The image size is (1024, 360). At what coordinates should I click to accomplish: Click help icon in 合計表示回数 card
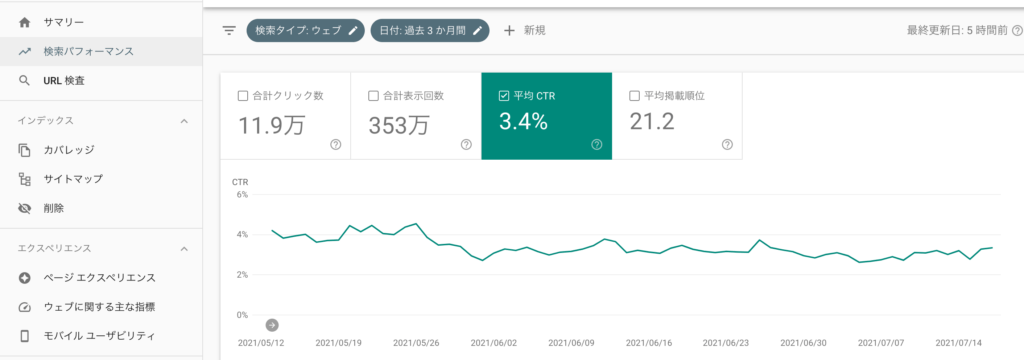466,145
